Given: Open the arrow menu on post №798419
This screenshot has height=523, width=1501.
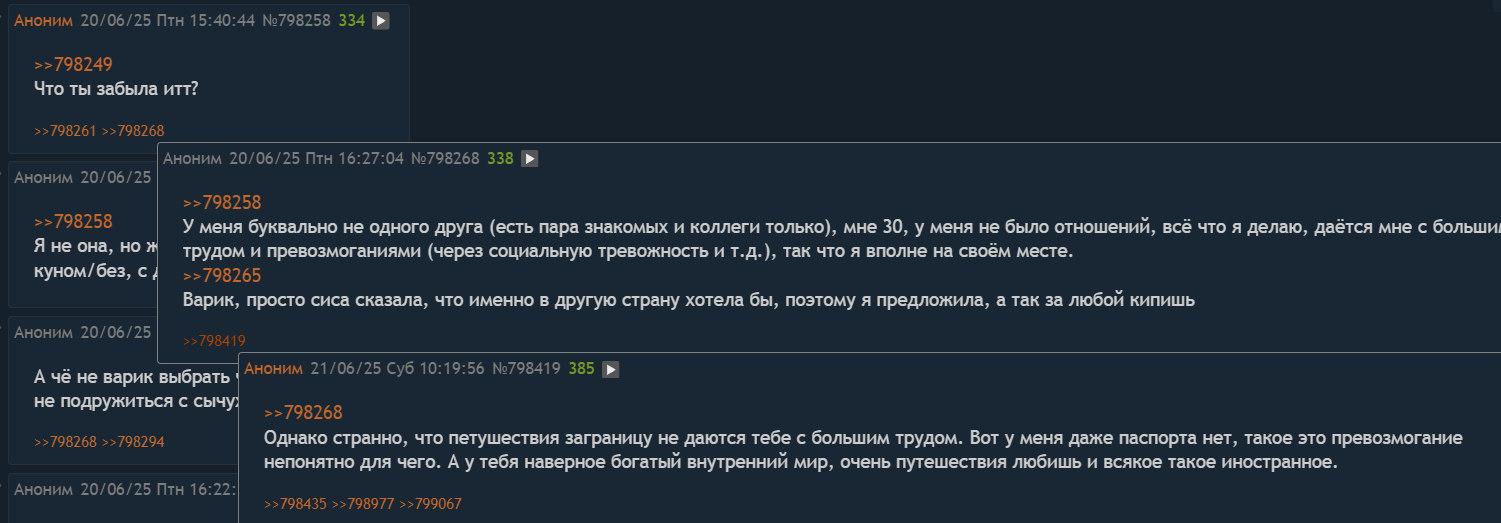Looking at the screenshot, I should point(611,369).
